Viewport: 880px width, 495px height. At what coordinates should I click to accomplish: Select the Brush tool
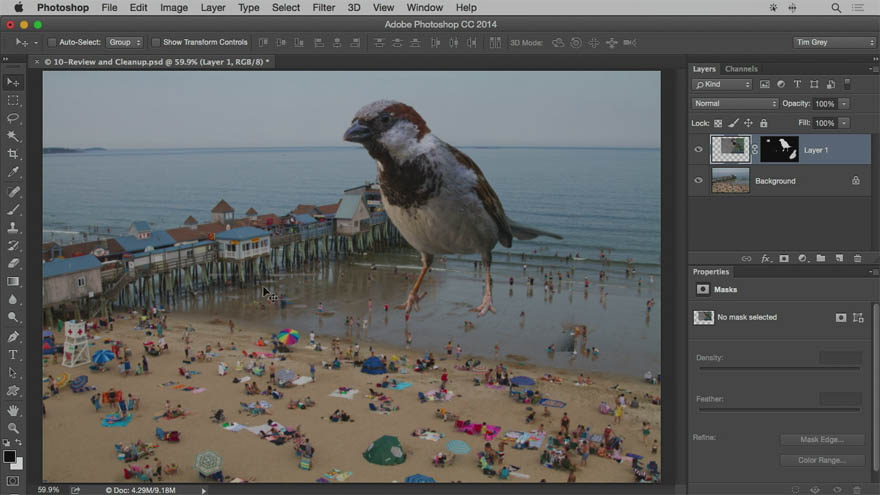tap(13, 210)
